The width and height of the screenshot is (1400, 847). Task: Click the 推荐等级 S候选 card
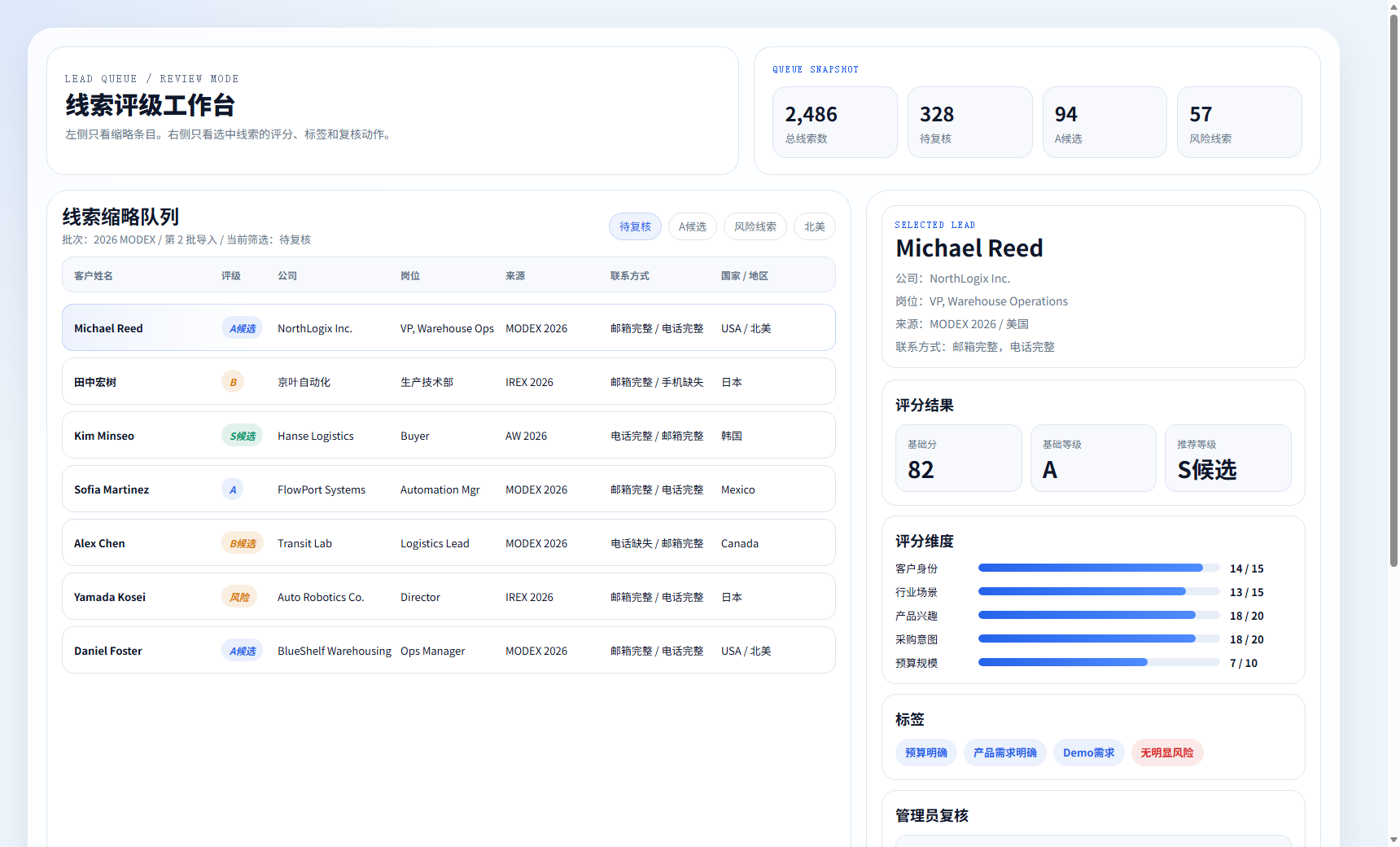pos(1228,458)
